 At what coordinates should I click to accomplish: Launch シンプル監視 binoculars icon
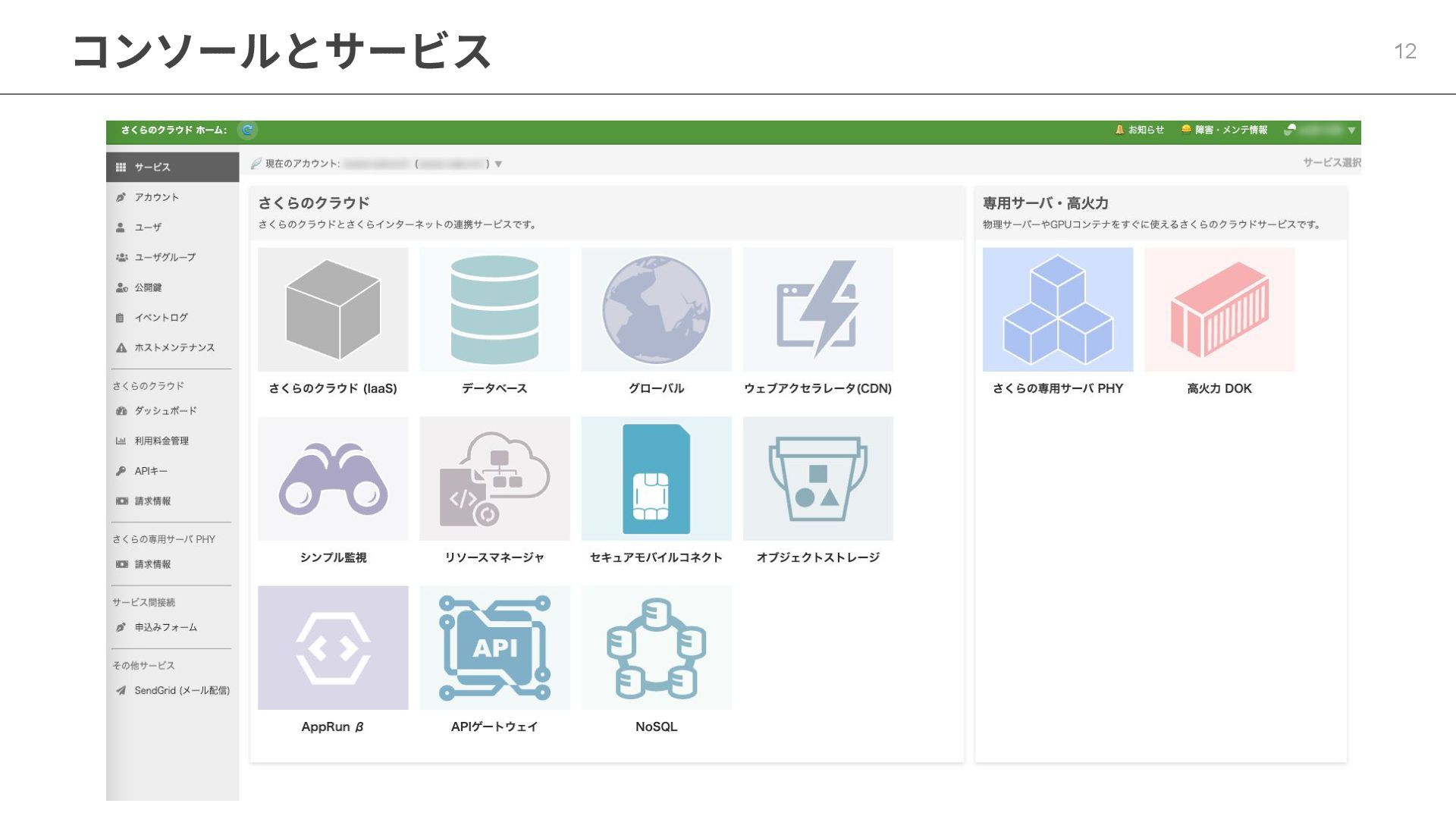pyautogui.click(x=333, y=479)
